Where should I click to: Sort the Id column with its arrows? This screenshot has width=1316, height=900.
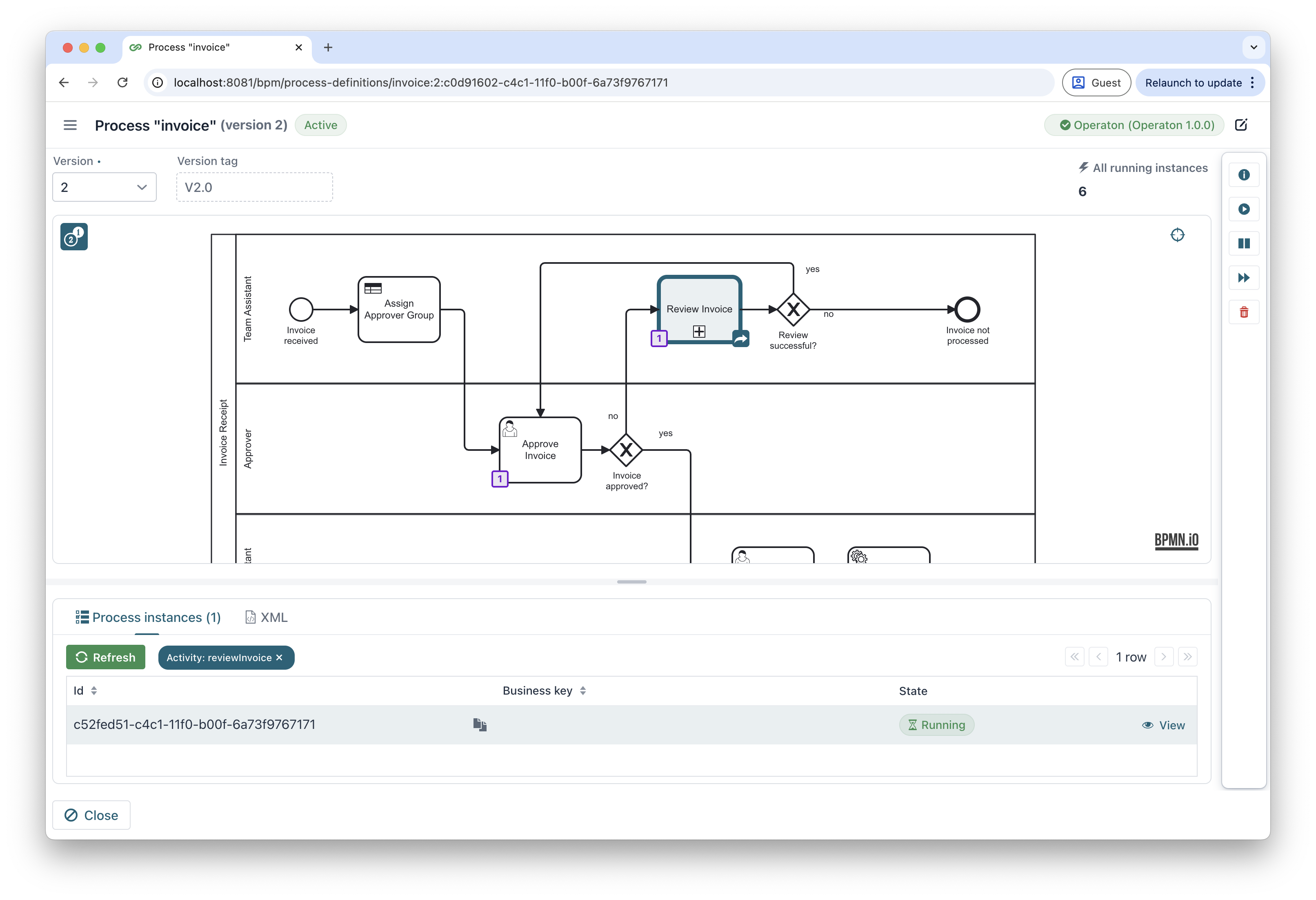(x=95, y=691)
